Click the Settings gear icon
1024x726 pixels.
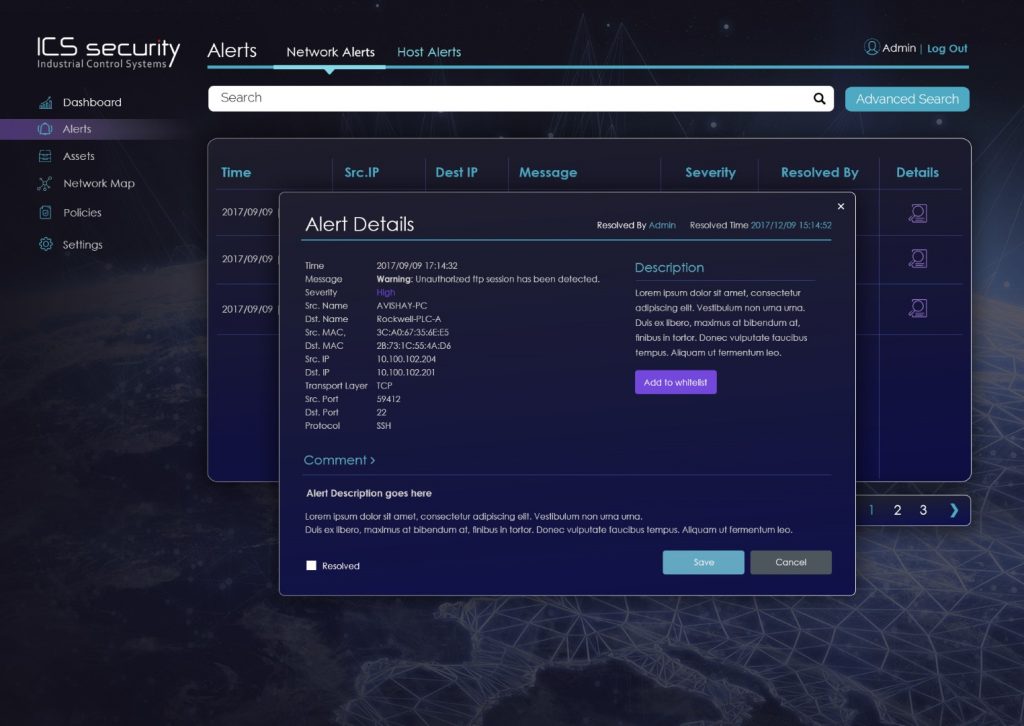point(45,244)
